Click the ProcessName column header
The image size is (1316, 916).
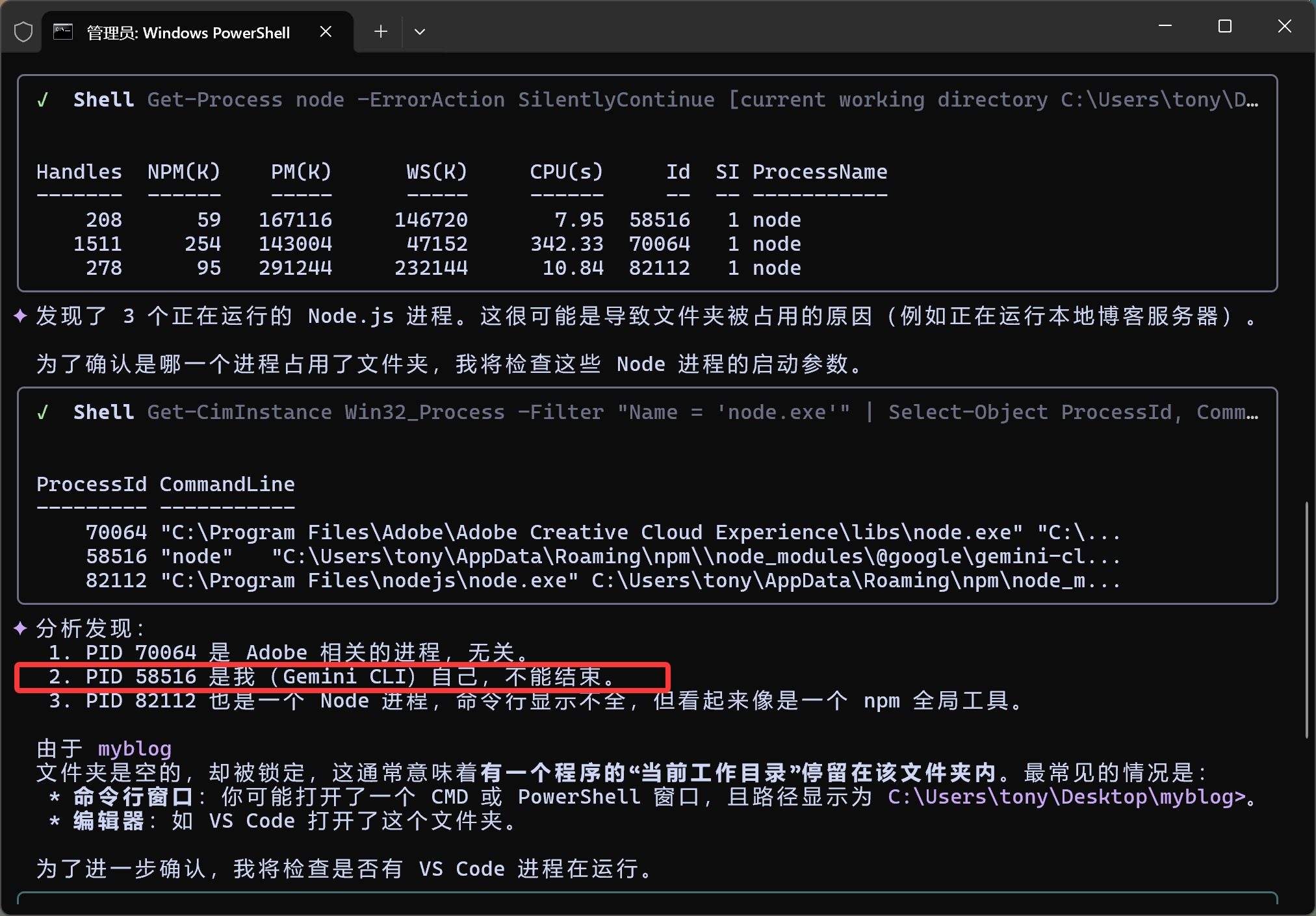coord(819,172)
